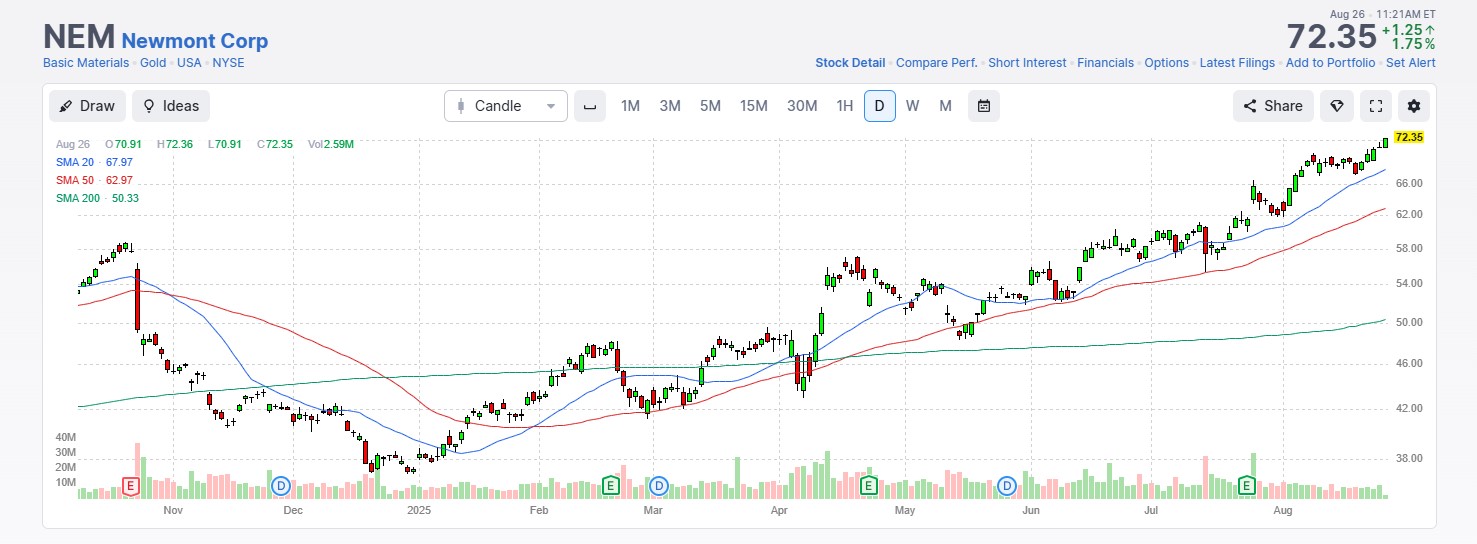Click the Set Alert link
This screenshot has width=1477, height=544.
pyautogui.click(x=1410, y=63)
